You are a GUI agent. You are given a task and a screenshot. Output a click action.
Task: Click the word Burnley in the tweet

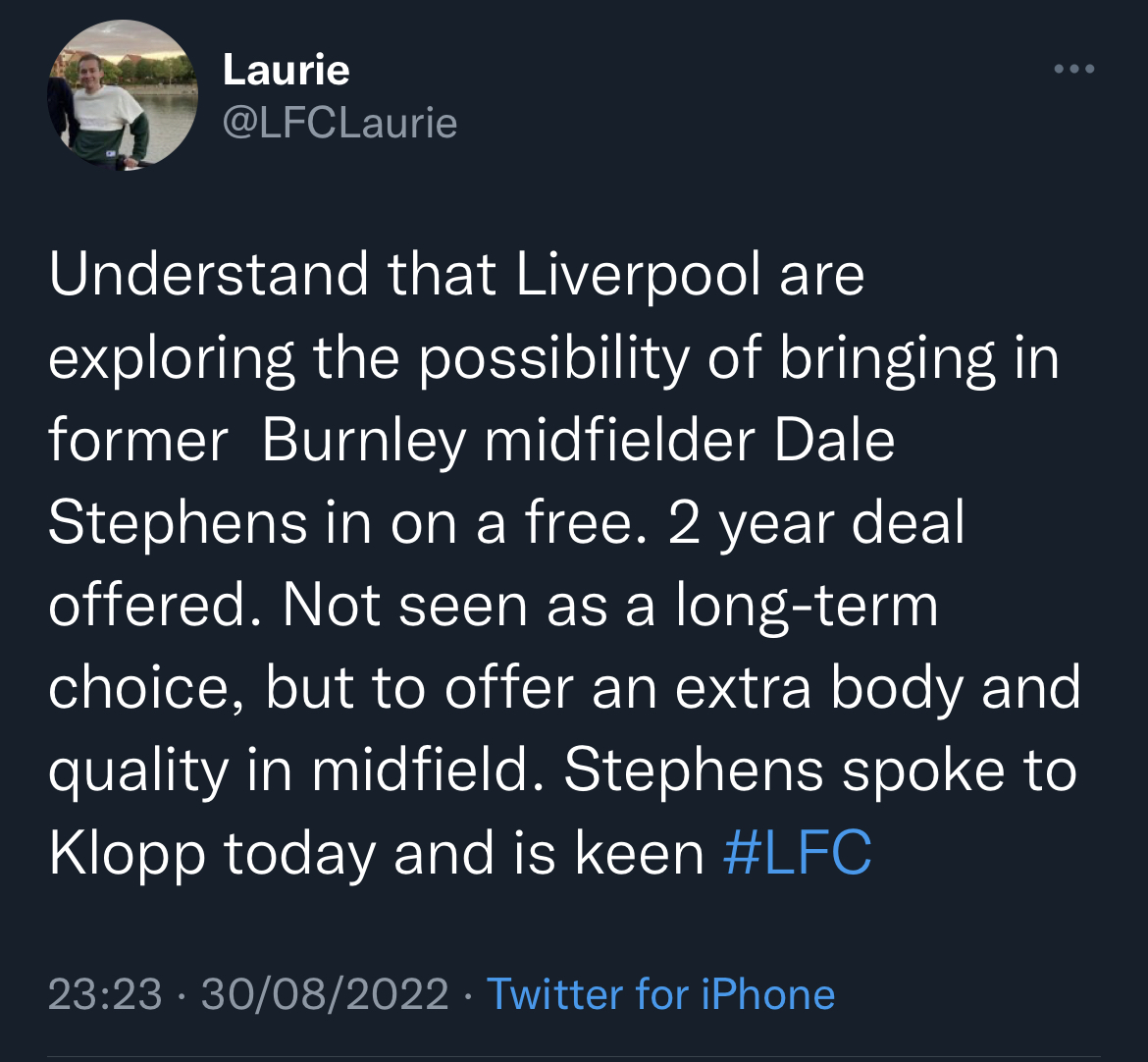pos(363,442)
